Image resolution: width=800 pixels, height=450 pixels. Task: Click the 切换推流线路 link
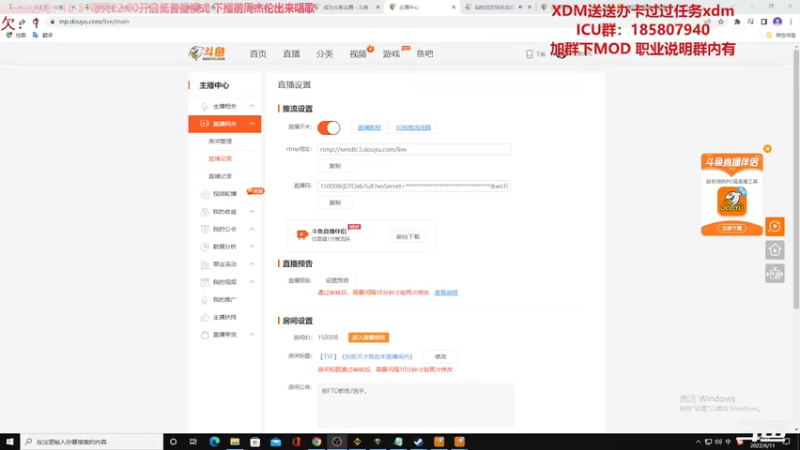click(x=413, y=128)
